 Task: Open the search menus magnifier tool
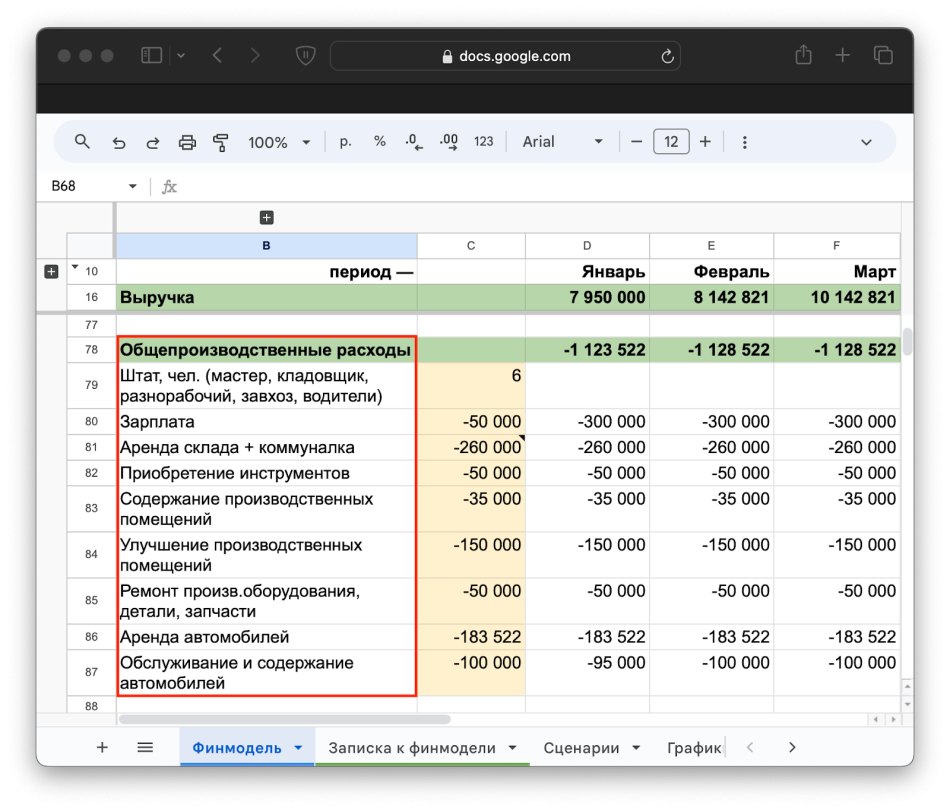82,142
